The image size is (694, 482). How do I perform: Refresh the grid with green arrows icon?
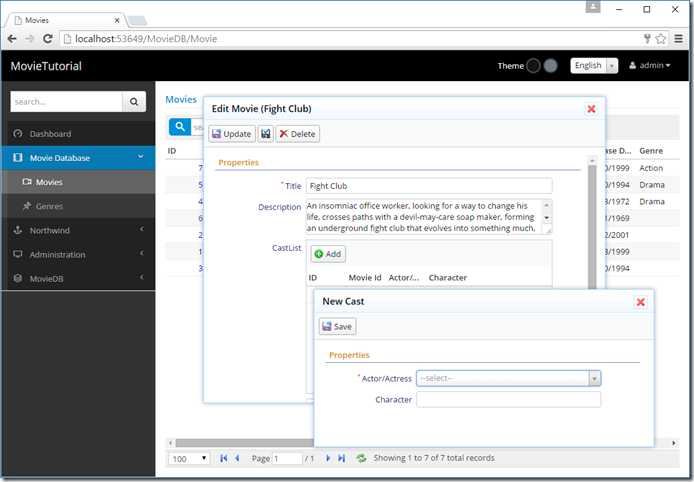point(361,458)
